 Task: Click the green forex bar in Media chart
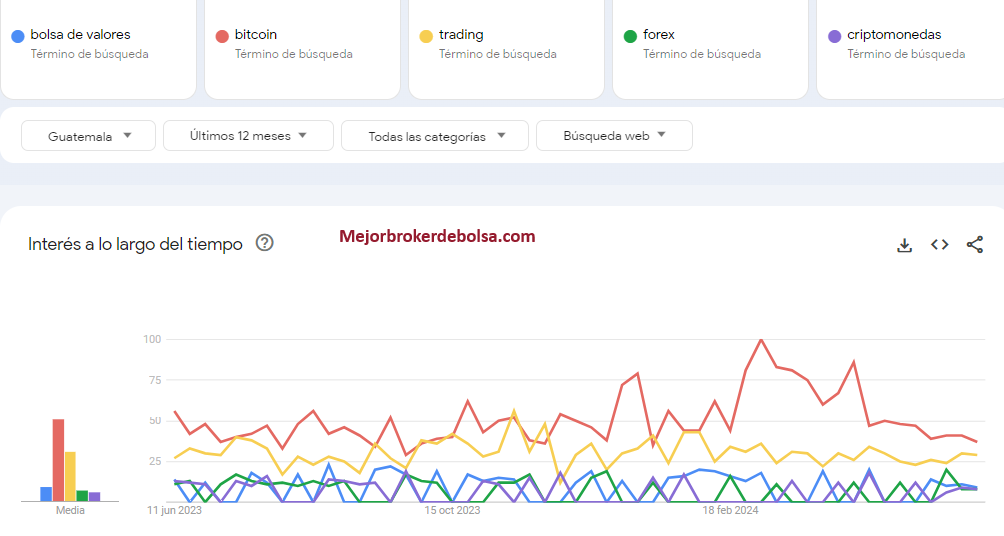click(x=82, y=496)
